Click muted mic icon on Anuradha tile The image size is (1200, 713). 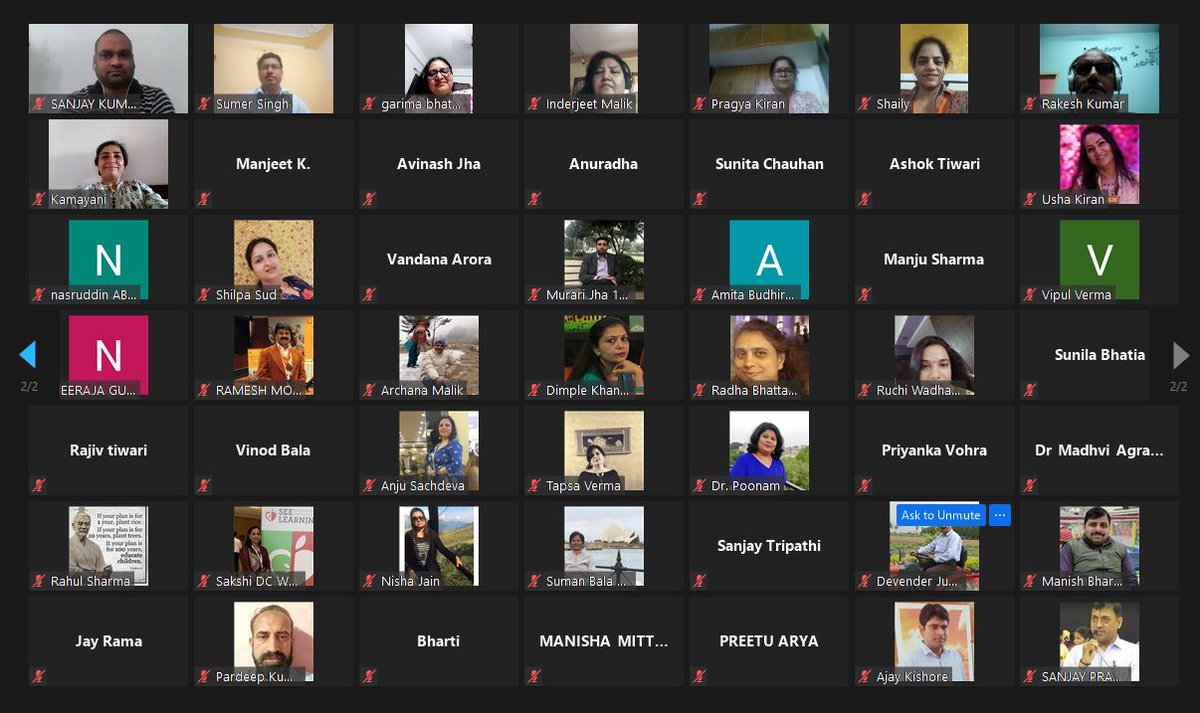534,200
